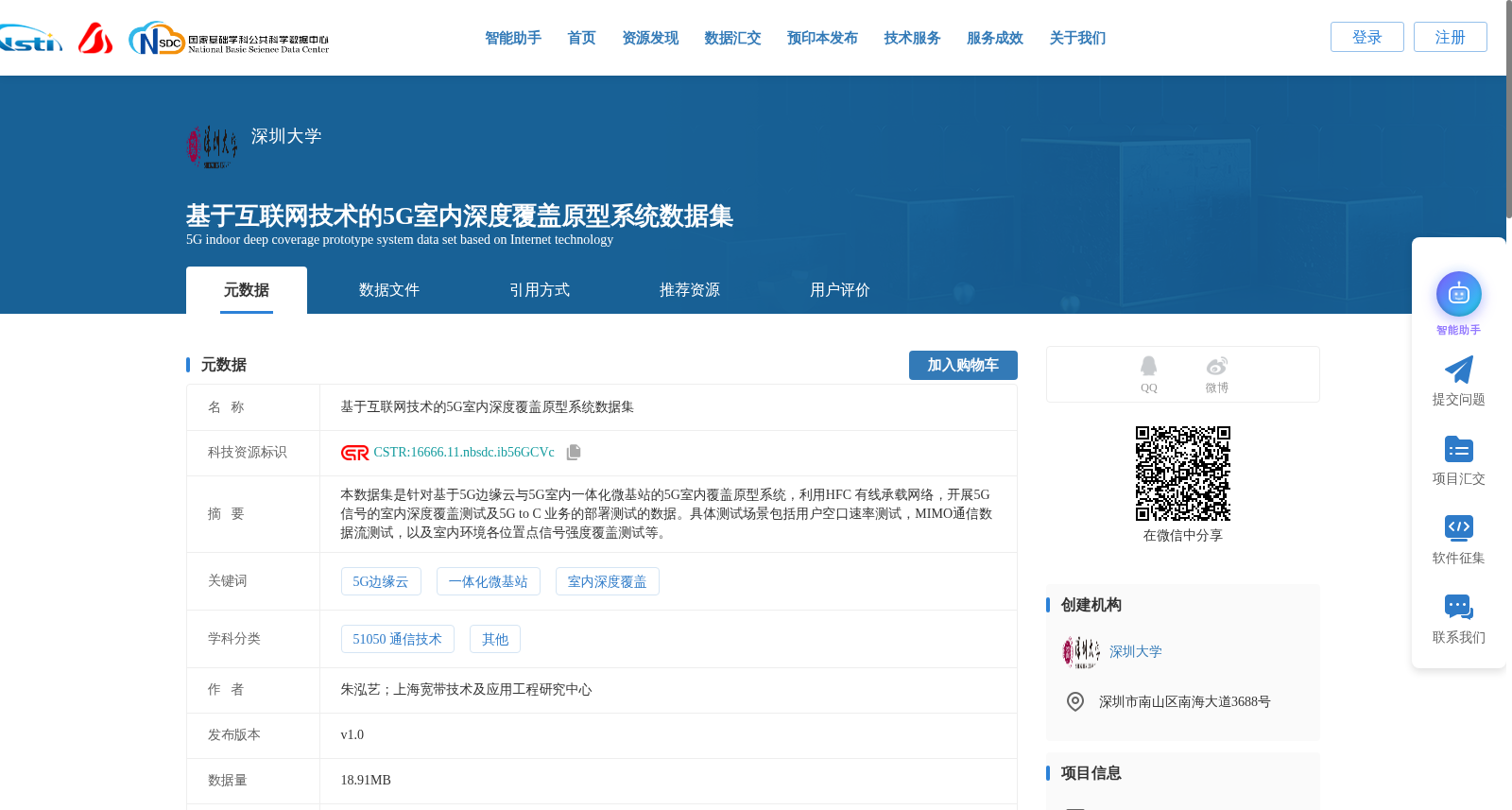
Task: Click the address 深圳市南山区南海大道3688号
Action: [x=1185, y=702]
